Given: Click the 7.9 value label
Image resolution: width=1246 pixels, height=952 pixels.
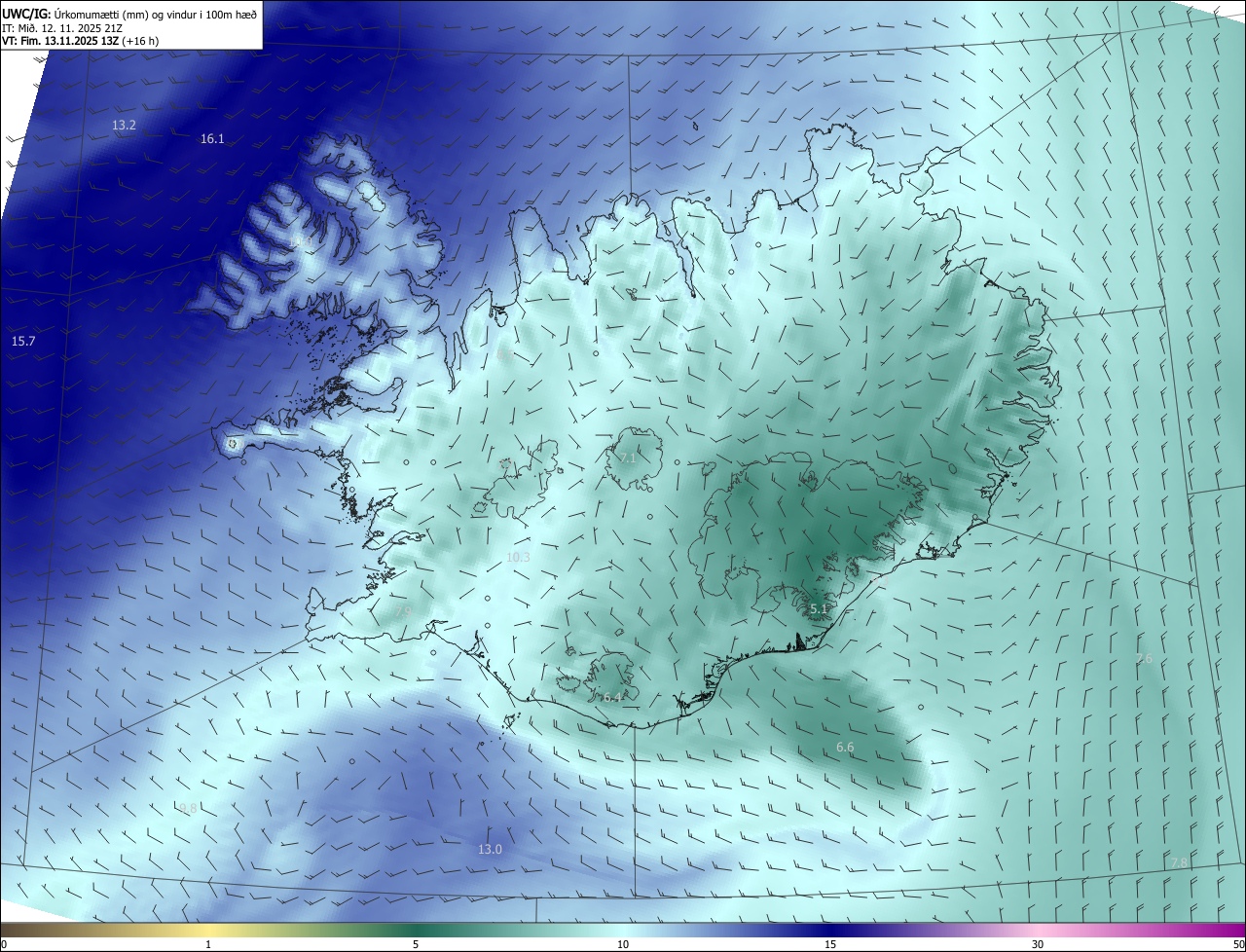Looking at the screenshot, I should [404, 610].
